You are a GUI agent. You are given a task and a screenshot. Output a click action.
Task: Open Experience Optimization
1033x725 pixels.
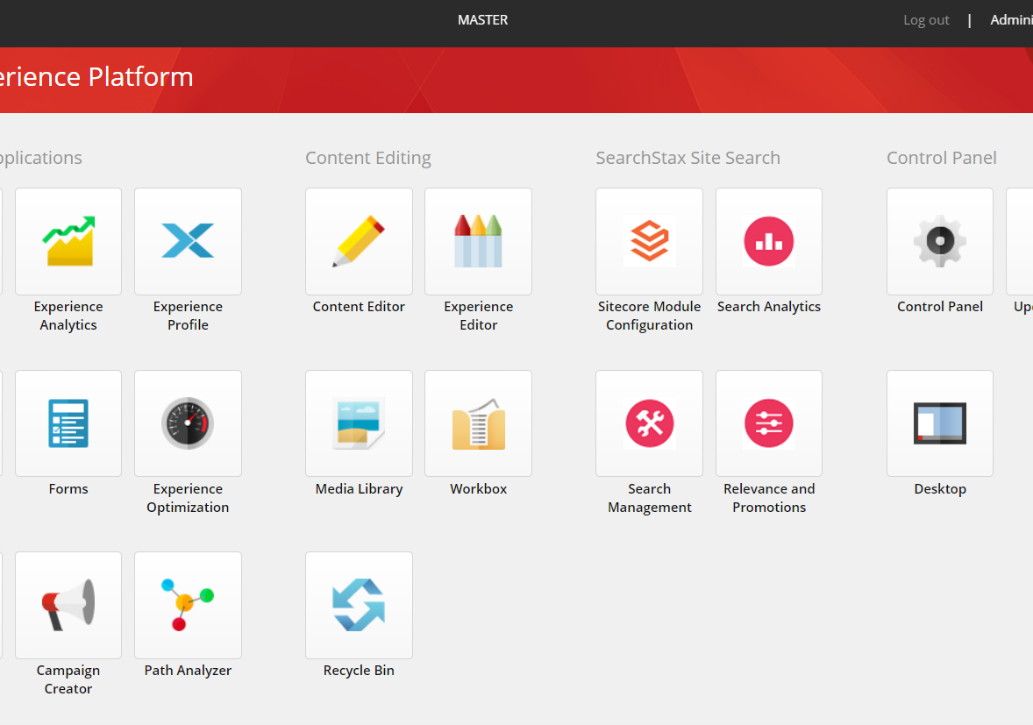click(187, 423)
